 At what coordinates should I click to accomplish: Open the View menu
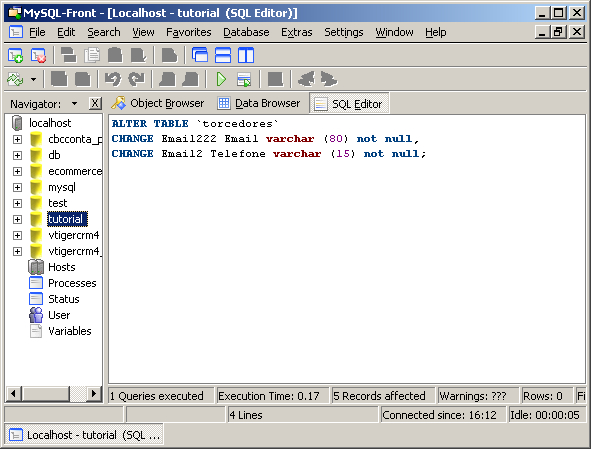143,32
